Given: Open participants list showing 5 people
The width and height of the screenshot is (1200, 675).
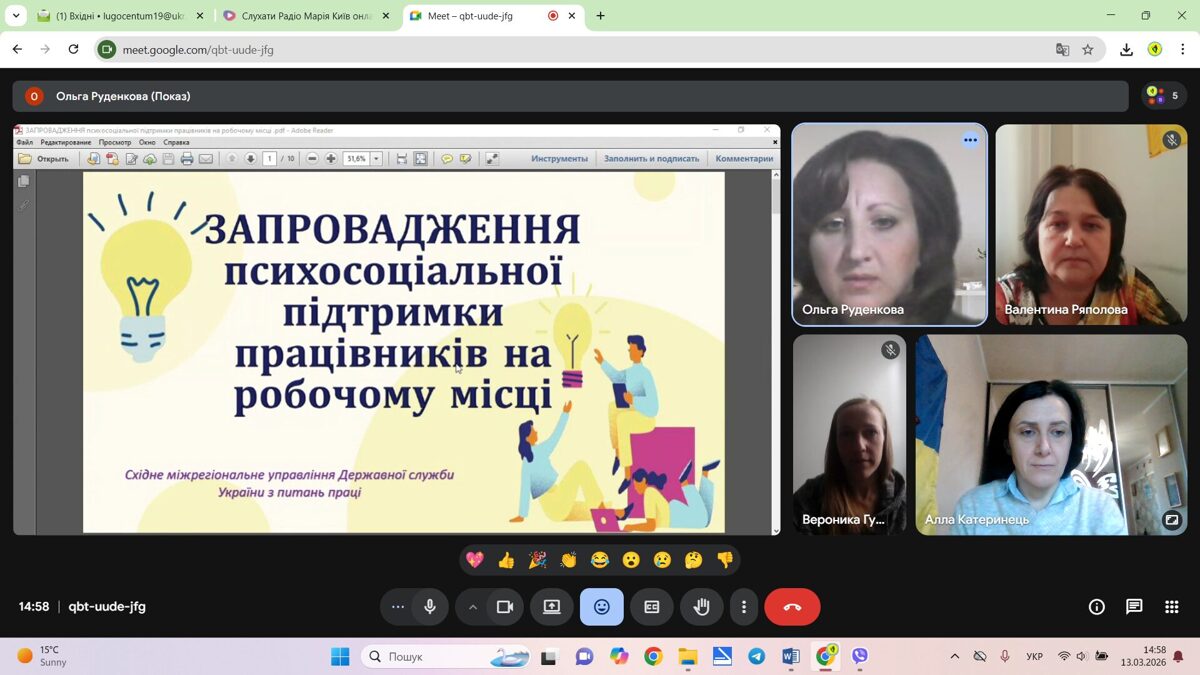Looking at the screenshot, I should pos(1164,96).
